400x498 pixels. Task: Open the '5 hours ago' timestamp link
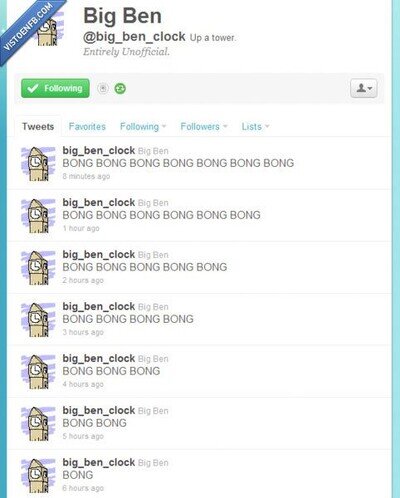(x=83, y=436)
